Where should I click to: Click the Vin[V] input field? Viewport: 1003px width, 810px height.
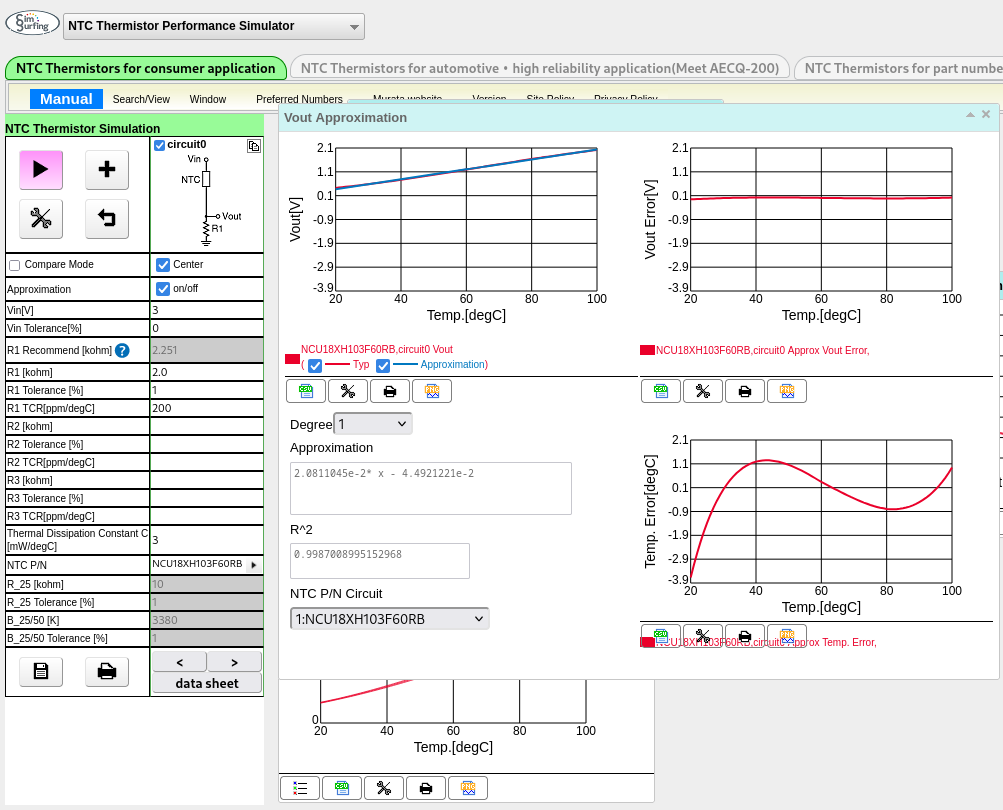207,310
